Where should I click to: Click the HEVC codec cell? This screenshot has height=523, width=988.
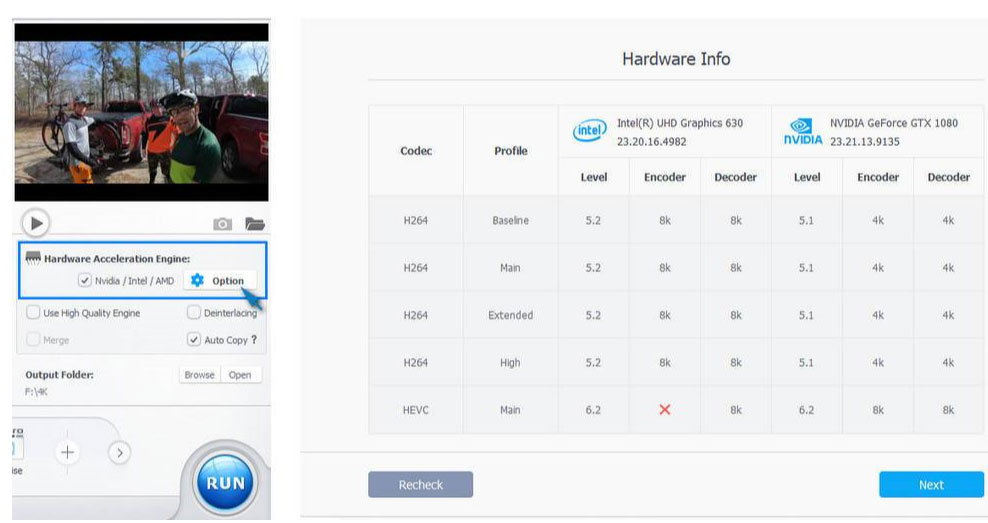[416, 410]
